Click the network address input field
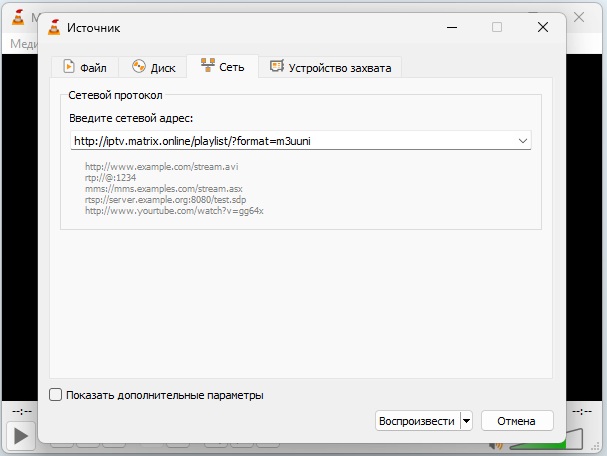The width and height of the screenshot is (607, 456). tap(290, 141)
